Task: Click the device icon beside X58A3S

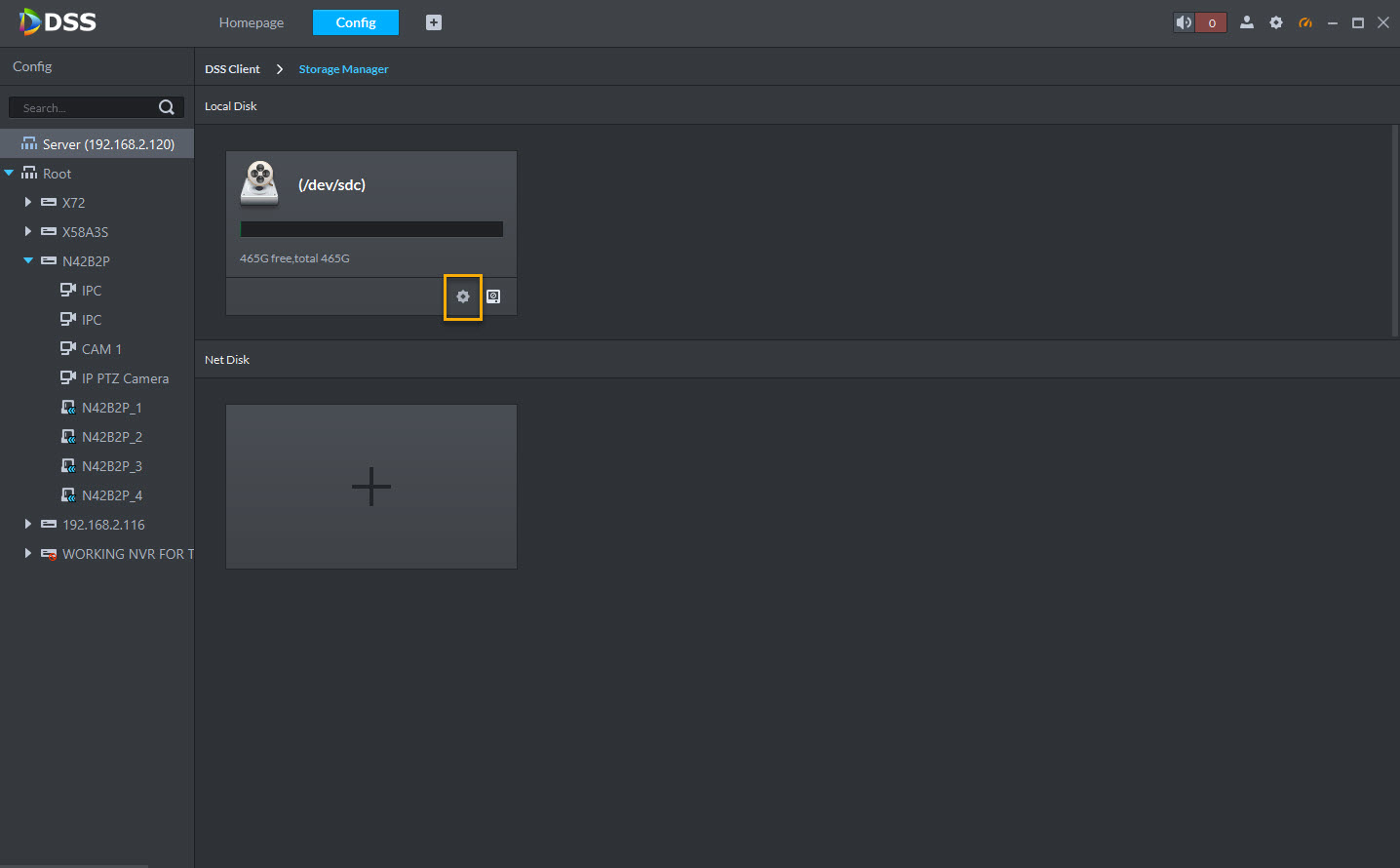Action: coord(49,232)
